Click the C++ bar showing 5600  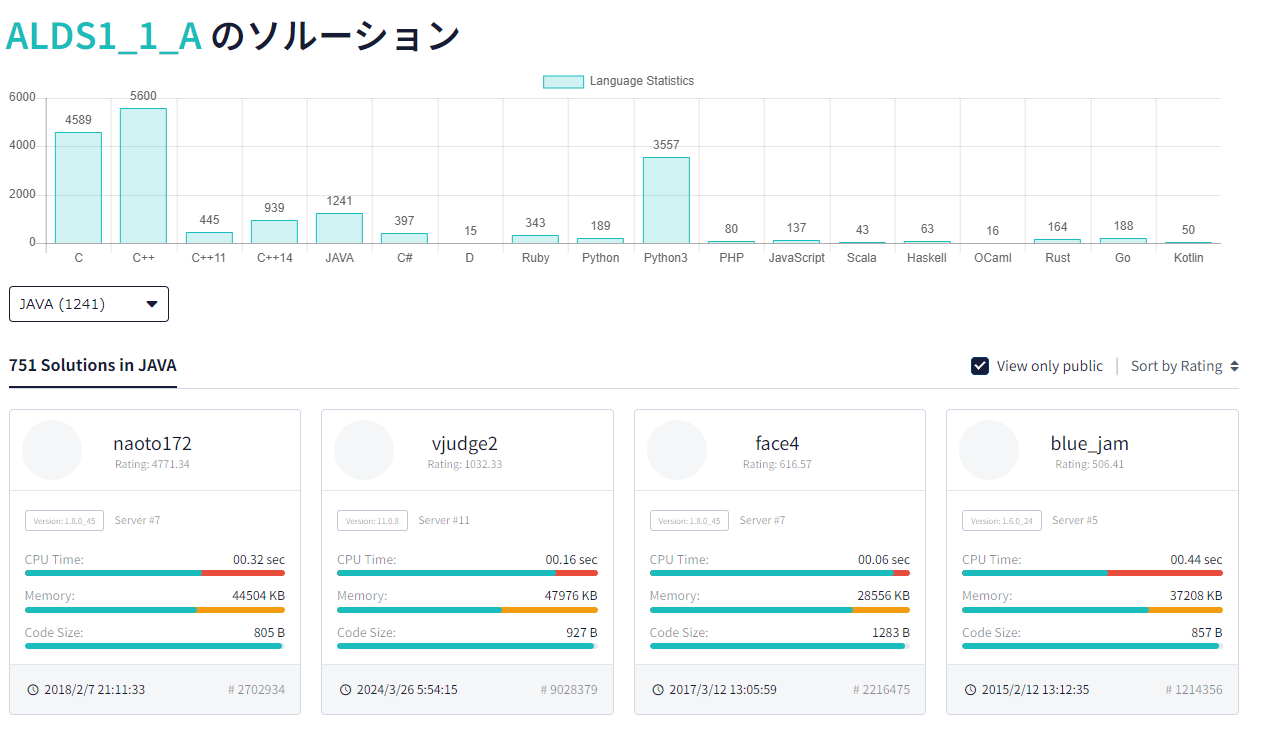click(x=143, y=175)
